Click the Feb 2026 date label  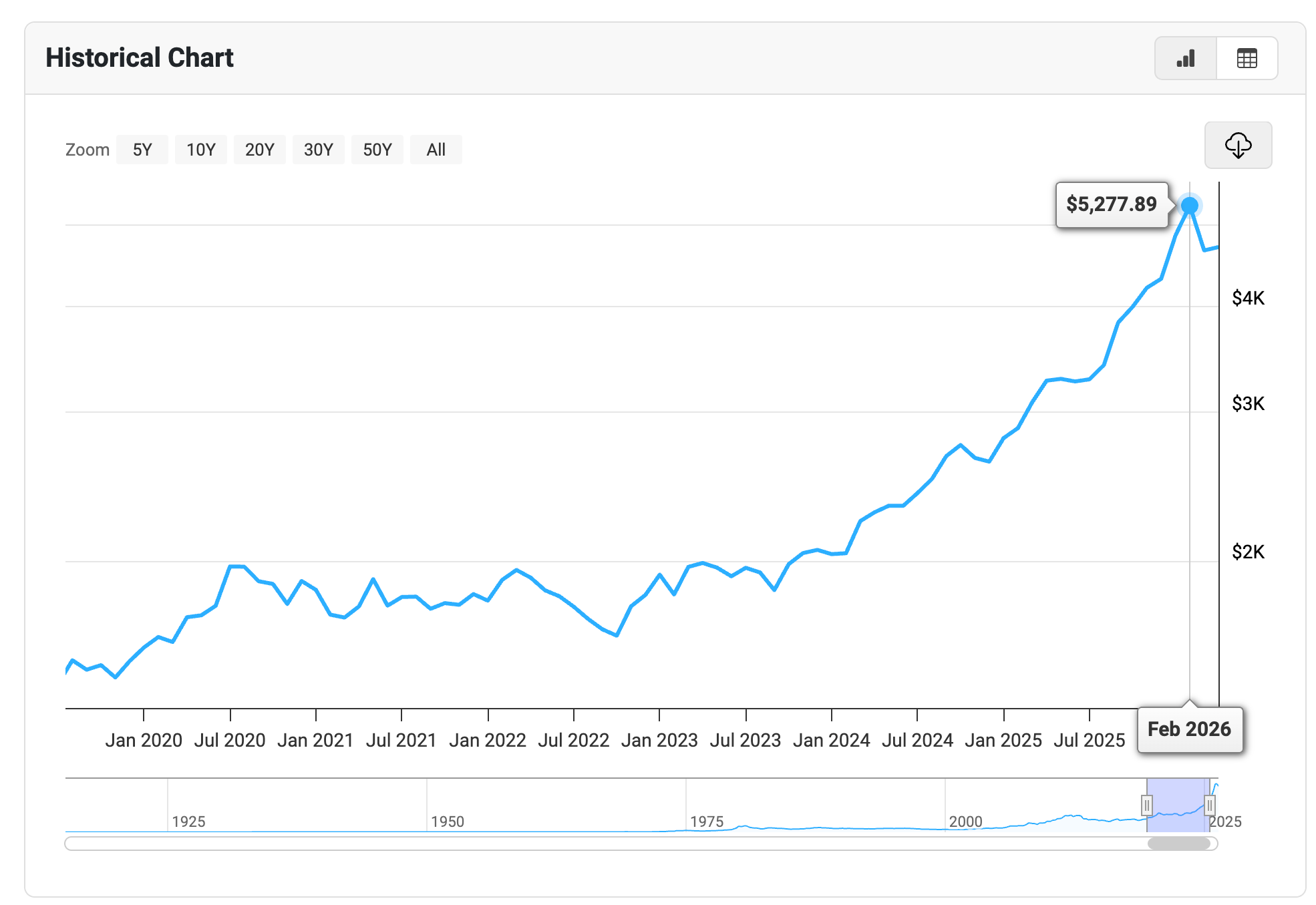pos(1189,729)
